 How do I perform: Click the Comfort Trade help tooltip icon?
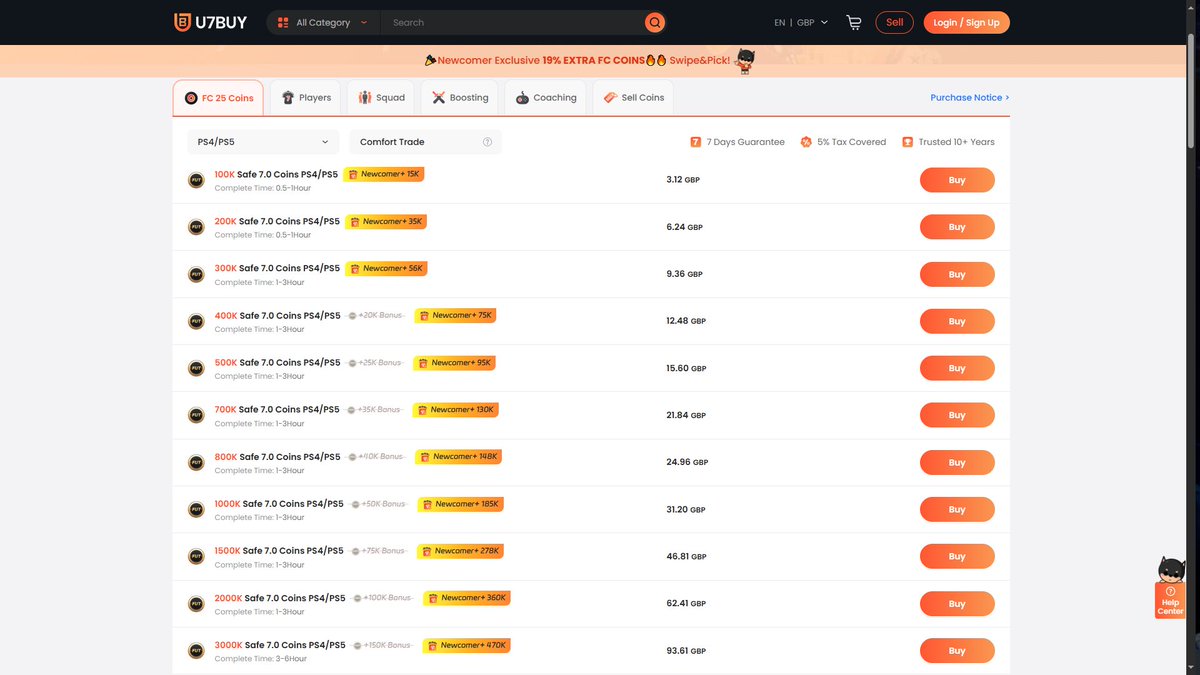488,142
